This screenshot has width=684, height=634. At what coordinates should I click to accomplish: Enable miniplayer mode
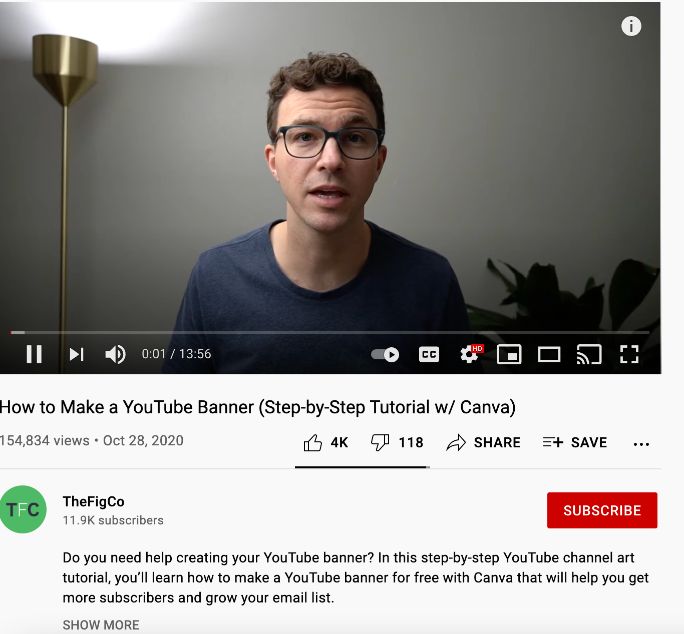pos(509,354)
